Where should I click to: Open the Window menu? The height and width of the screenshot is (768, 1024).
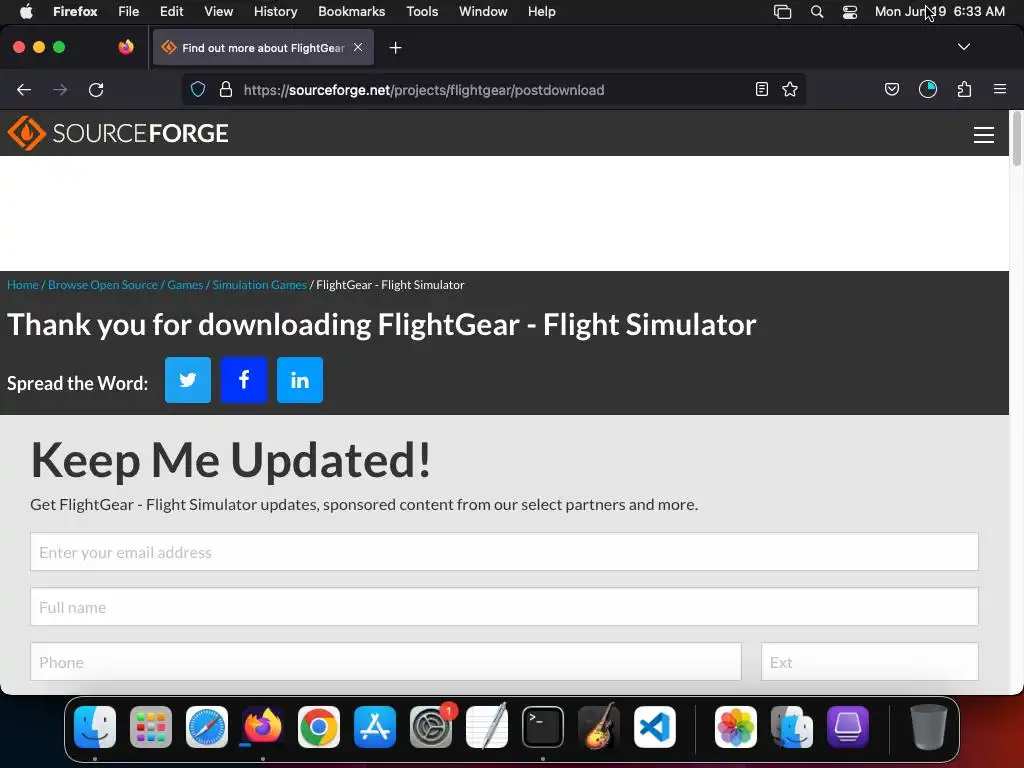(x=483, y=11)
